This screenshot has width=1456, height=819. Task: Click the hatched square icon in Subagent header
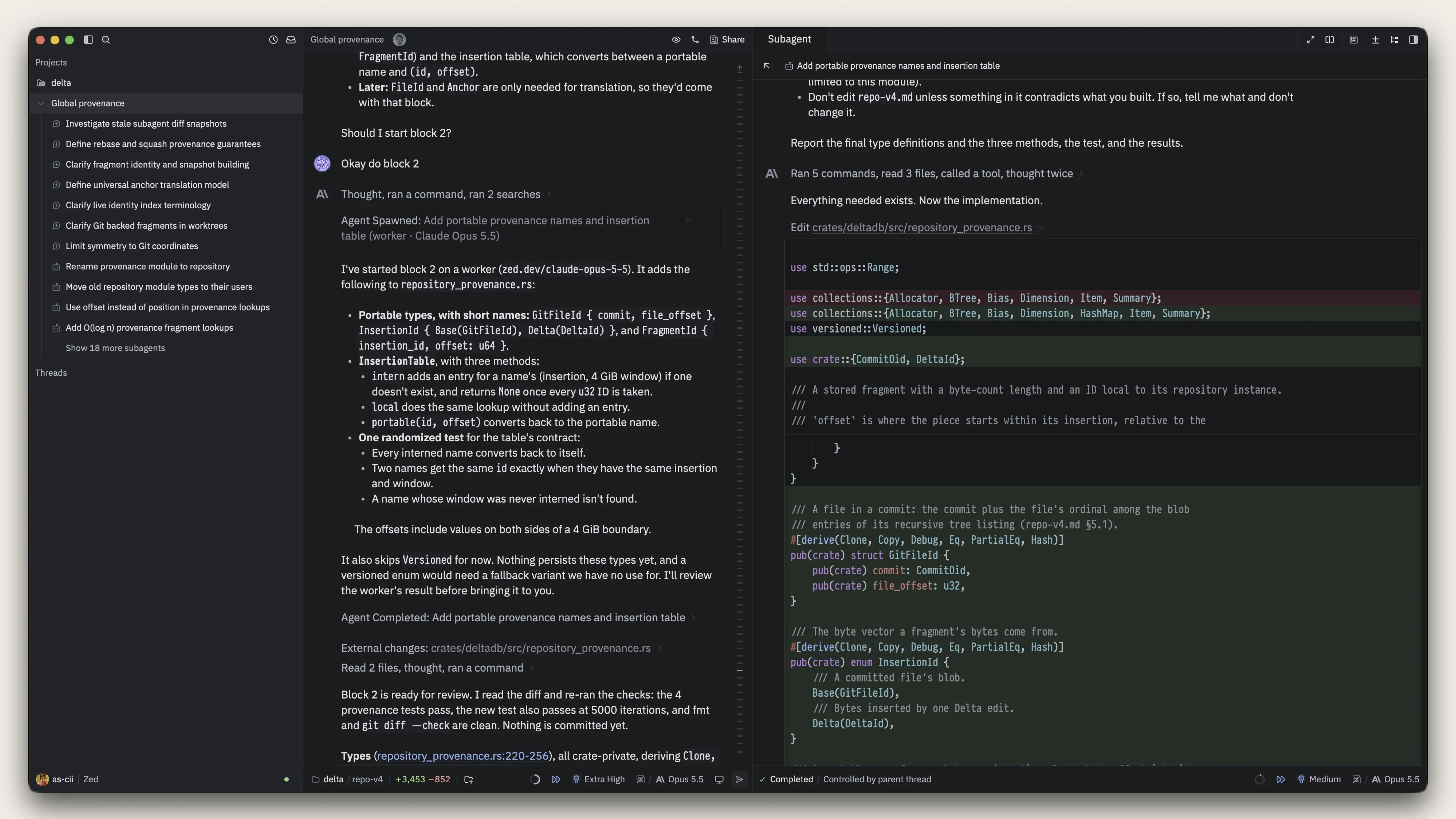[x=1354, y=40]
